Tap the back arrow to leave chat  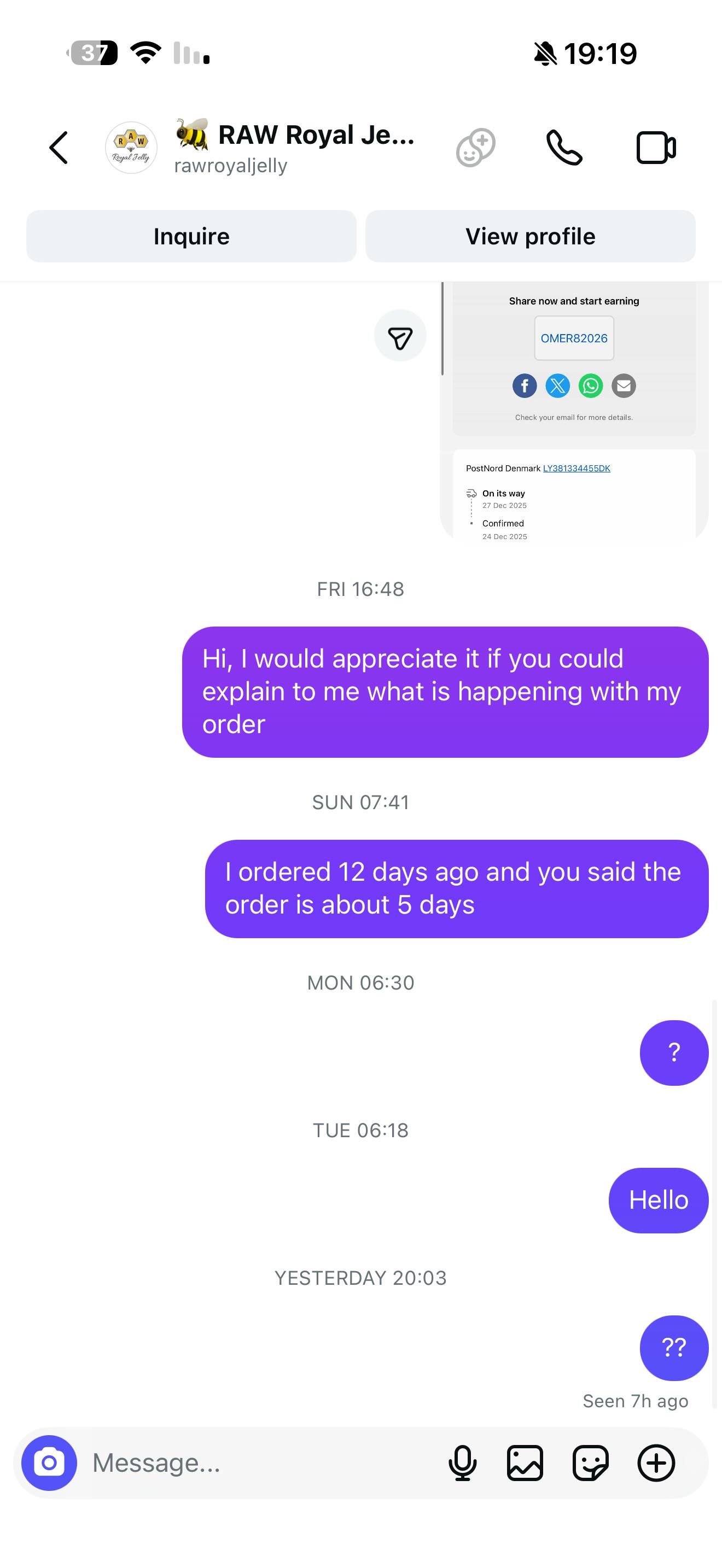coord(59,148)
